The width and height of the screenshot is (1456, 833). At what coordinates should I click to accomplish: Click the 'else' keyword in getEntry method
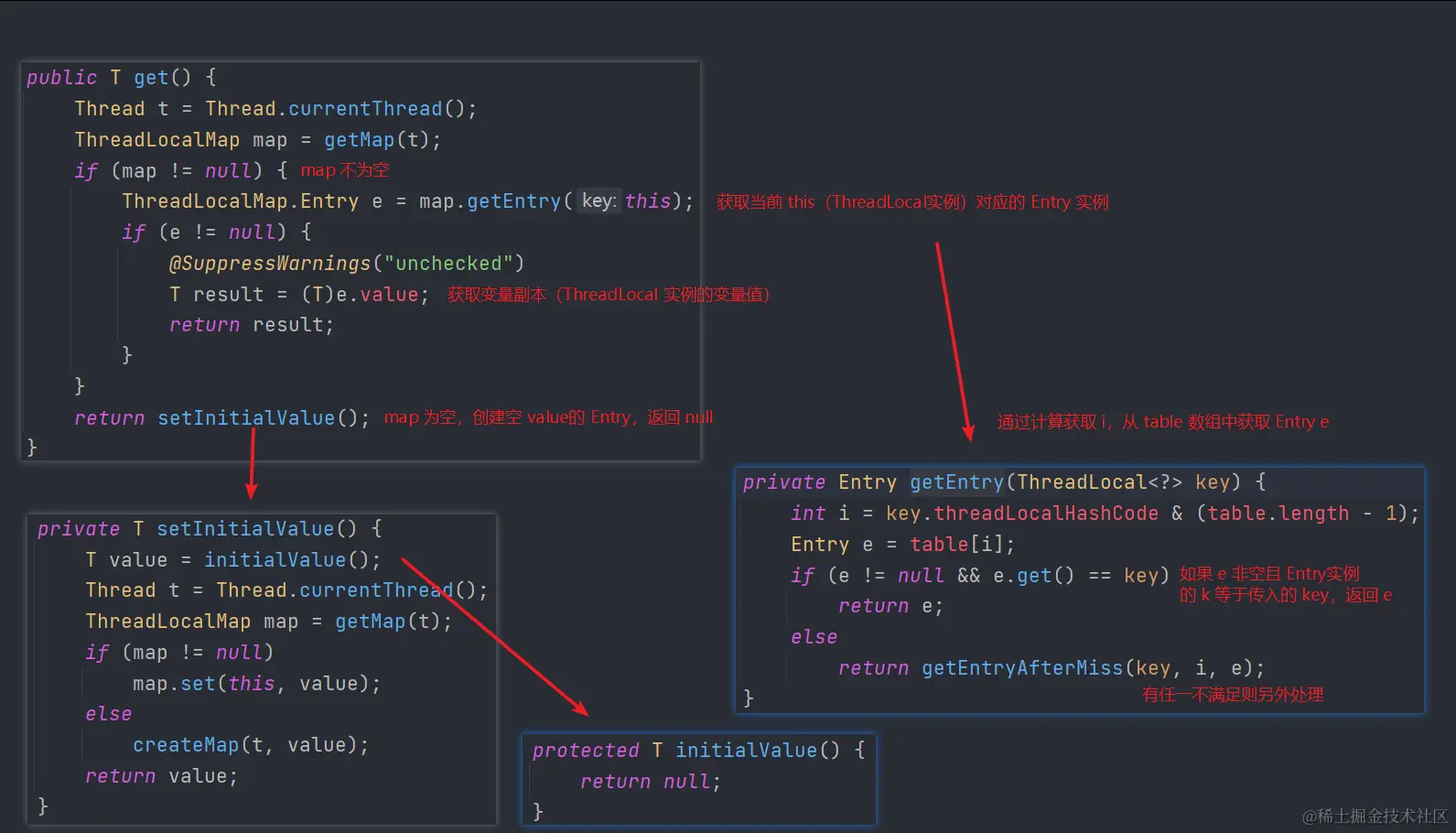click(814, 637)
